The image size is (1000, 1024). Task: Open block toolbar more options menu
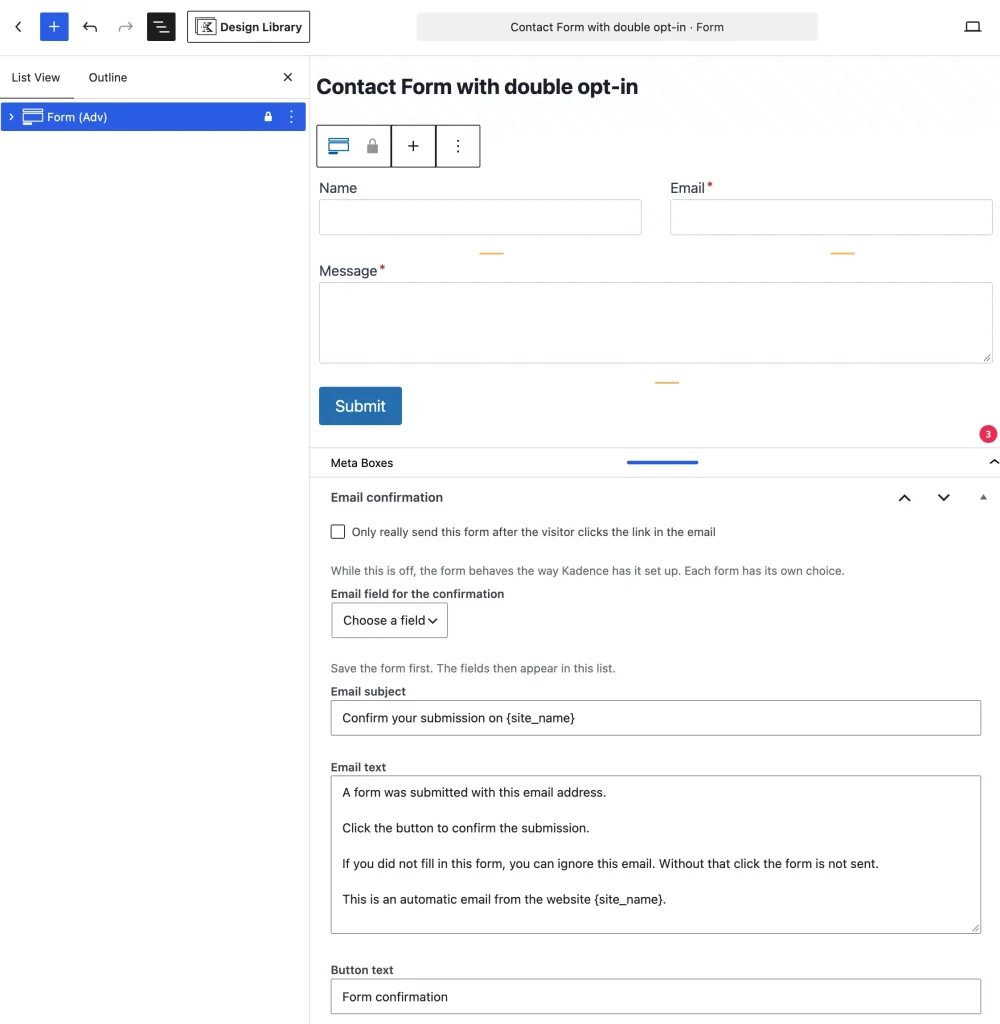pos(458,146)
